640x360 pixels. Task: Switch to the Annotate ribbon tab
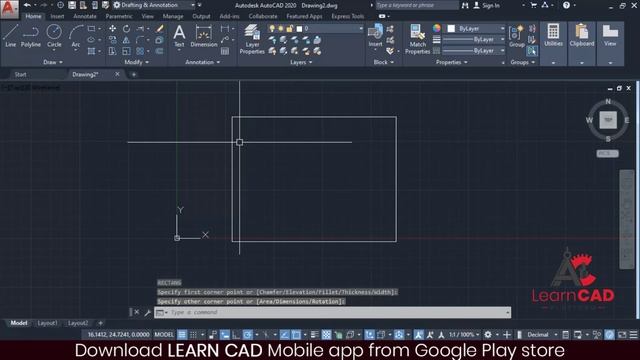click(84, 16)
